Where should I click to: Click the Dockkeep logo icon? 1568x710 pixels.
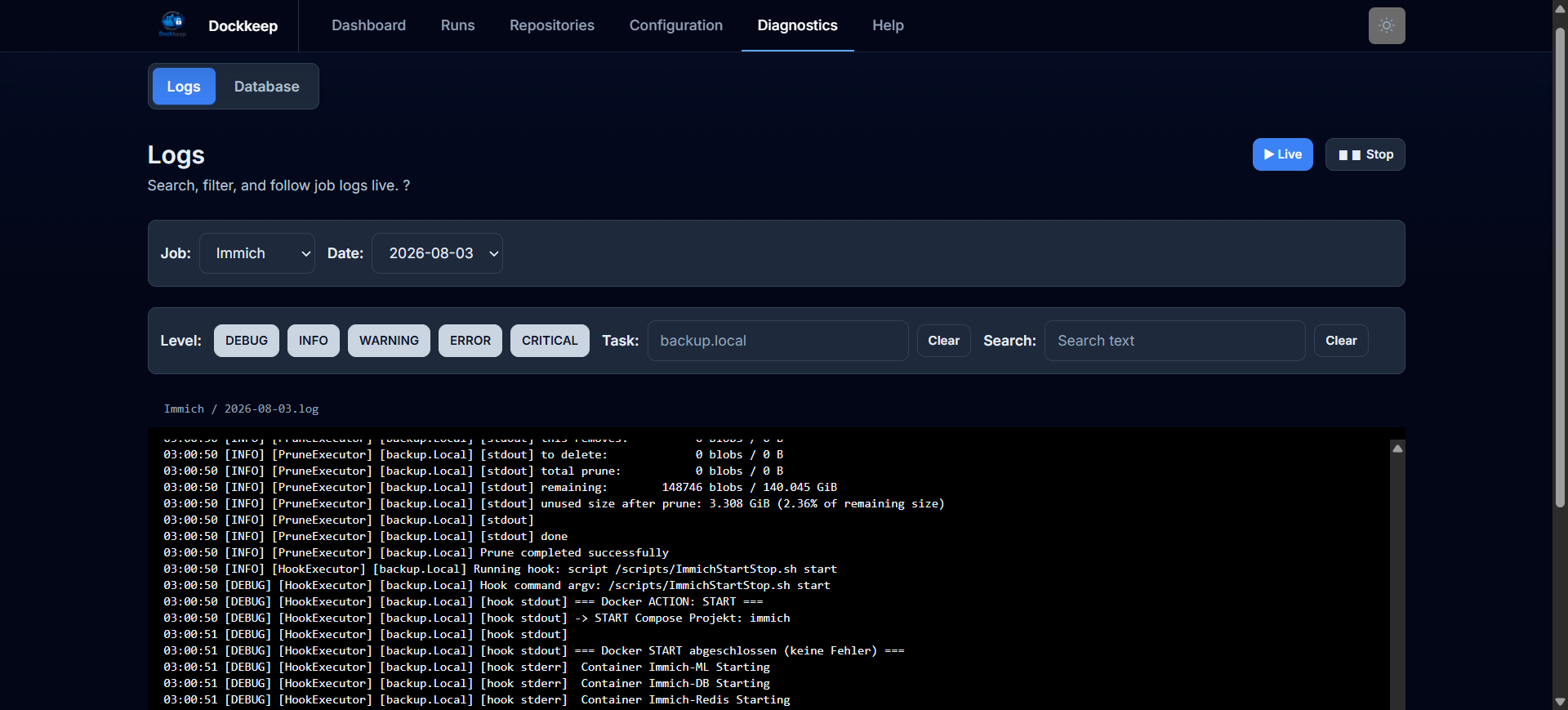(172, 25)
